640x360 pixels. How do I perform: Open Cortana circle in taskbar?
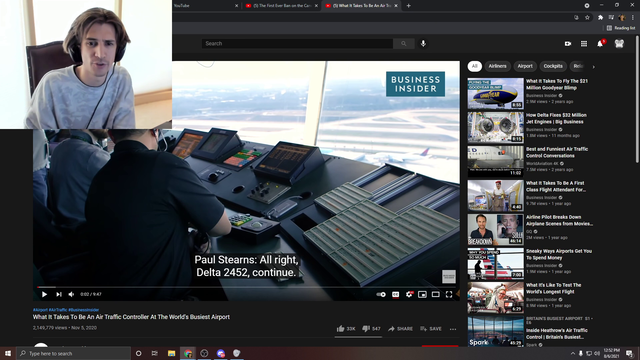[138, 353]
